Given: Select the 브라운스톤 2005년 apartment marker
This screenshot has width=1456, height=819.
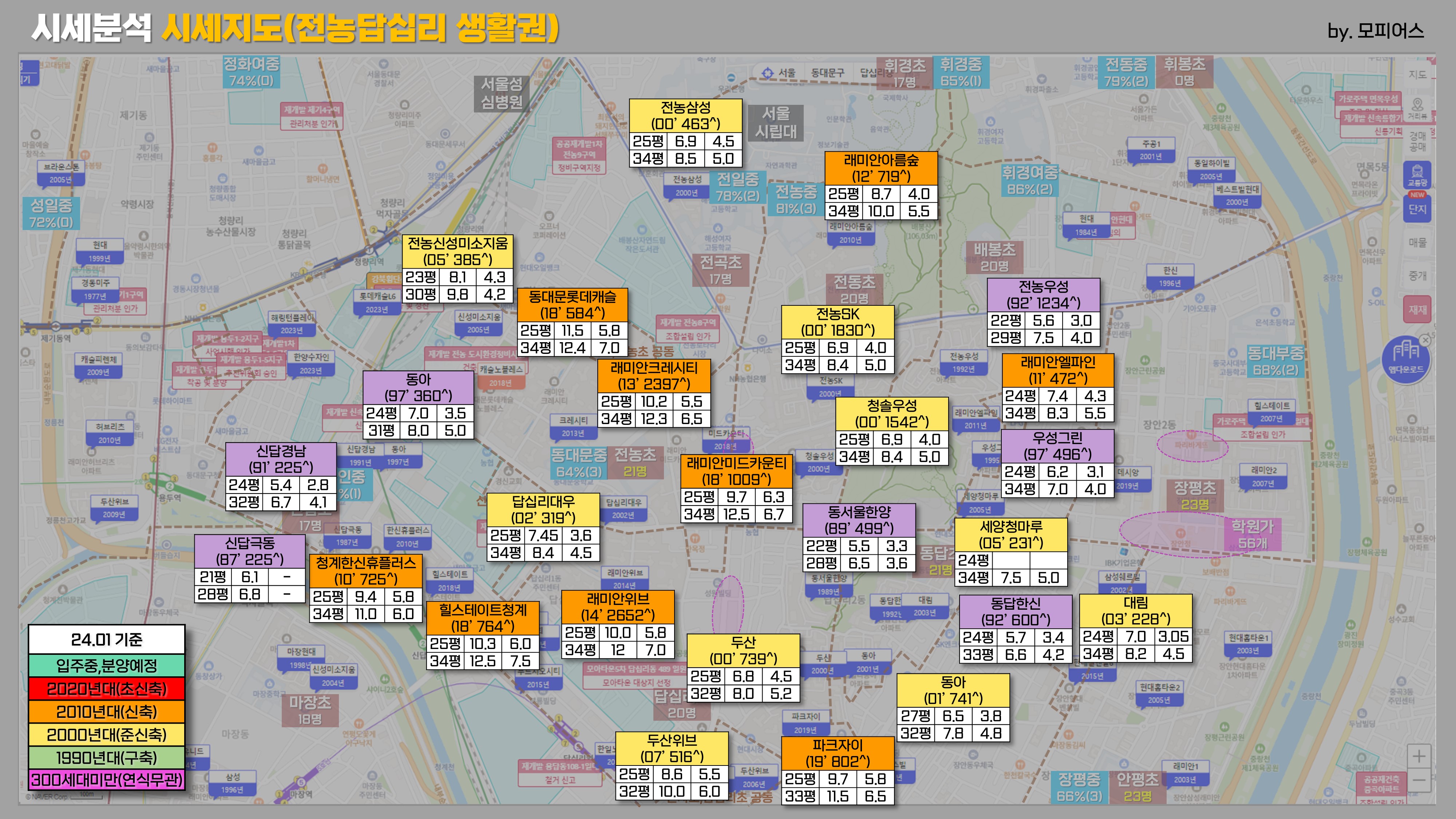Looking at the screenshot, I should click(x=61, y=173).
